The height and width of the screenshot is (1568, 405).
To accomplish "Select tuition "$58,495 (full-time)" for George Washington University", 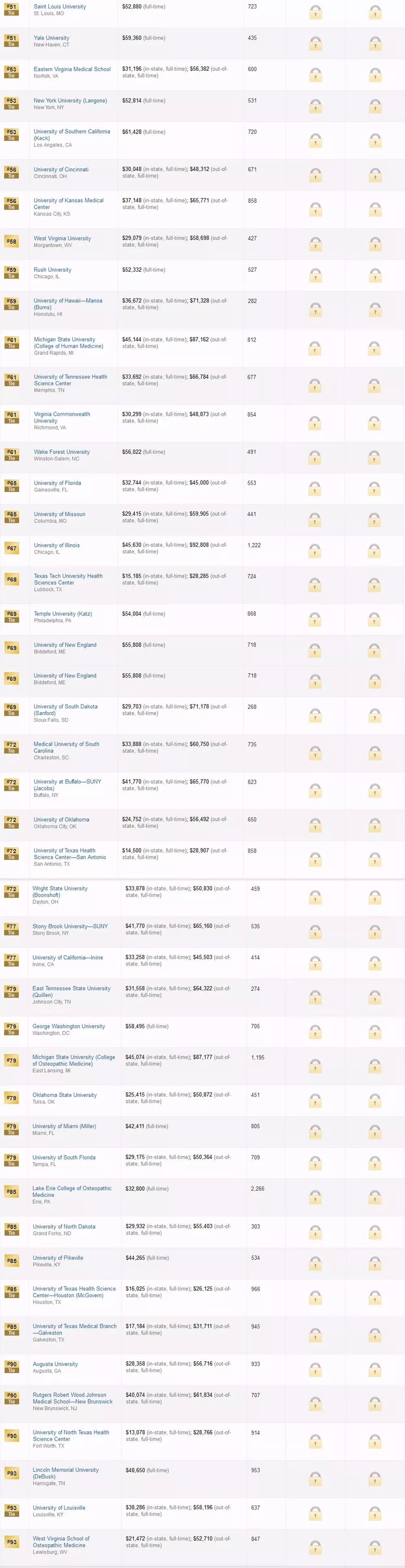I will [x=147, y=1026].
